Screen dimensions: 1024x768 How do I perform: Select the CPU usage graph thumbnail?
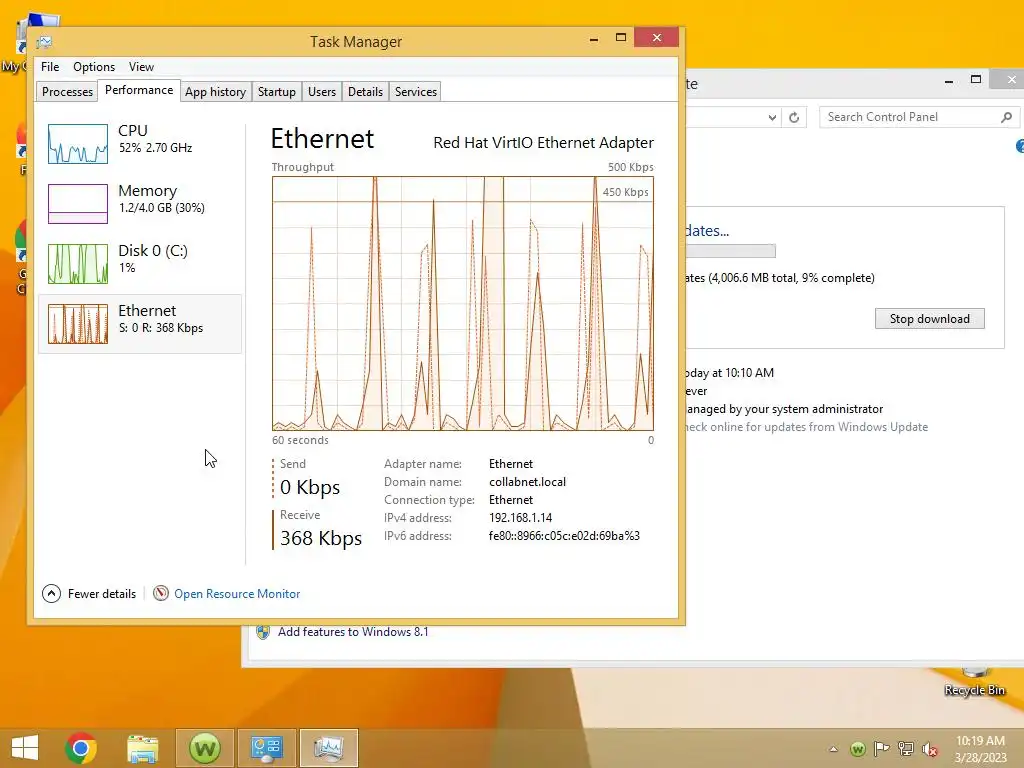point(78,144)
